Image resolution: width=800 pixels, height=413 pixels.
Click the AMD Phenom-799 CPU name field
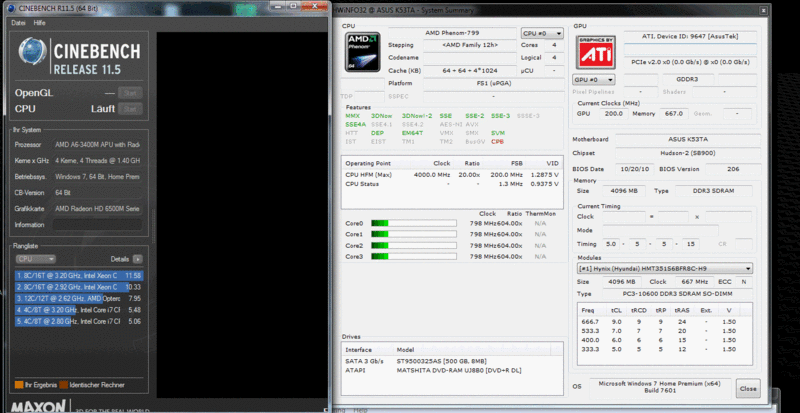coord(452,33)
